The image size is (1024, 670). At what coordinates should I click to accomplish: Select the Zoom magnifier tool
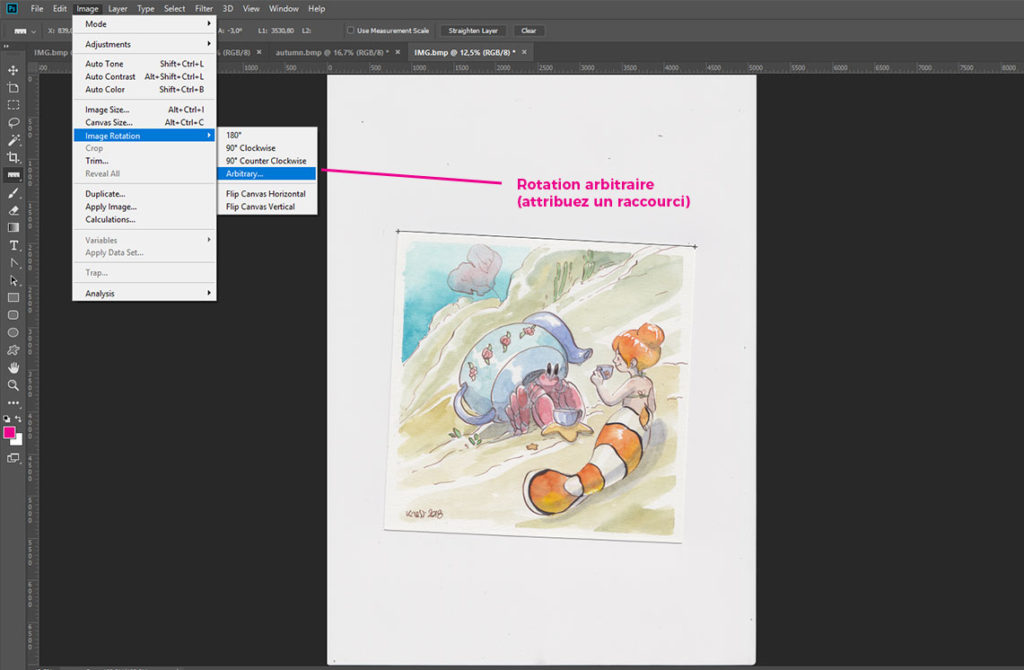click(x=13, y=385)
